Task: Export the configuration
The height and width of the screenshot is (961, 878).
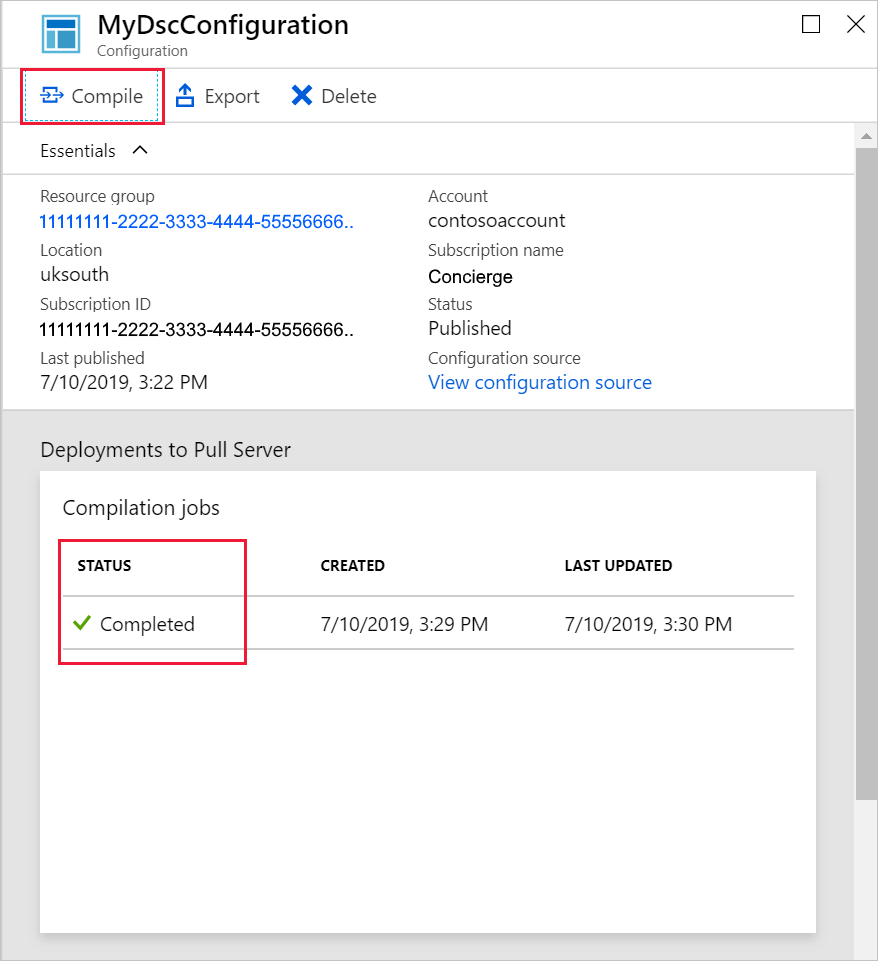Action: click(218, 96)
